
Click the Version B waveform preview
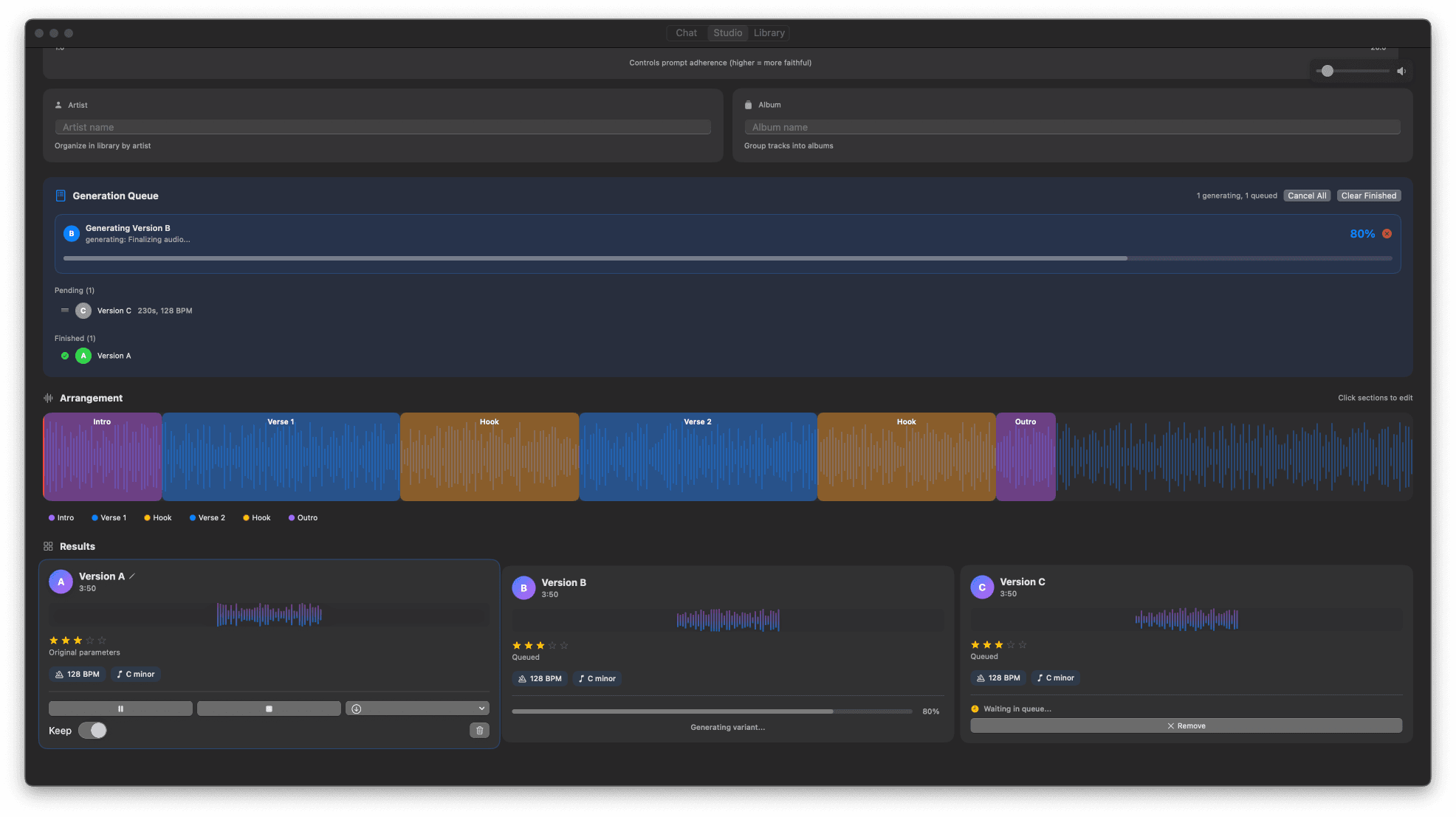click(728, 620)
